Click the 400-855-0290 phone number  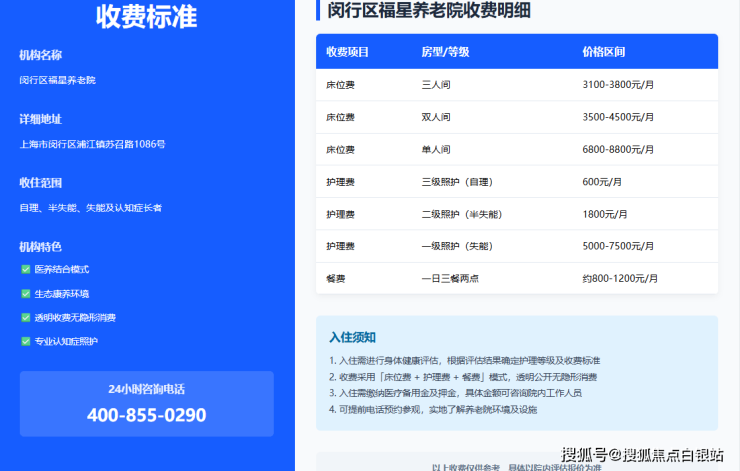147,415
